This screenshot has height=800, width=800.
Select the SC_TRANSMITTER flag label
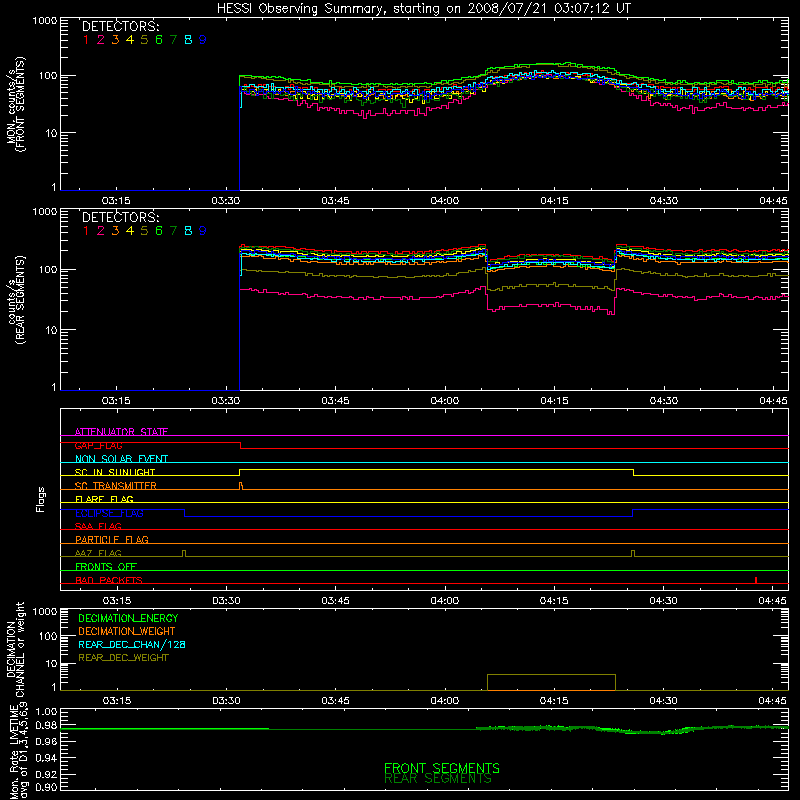pos(116,486)
